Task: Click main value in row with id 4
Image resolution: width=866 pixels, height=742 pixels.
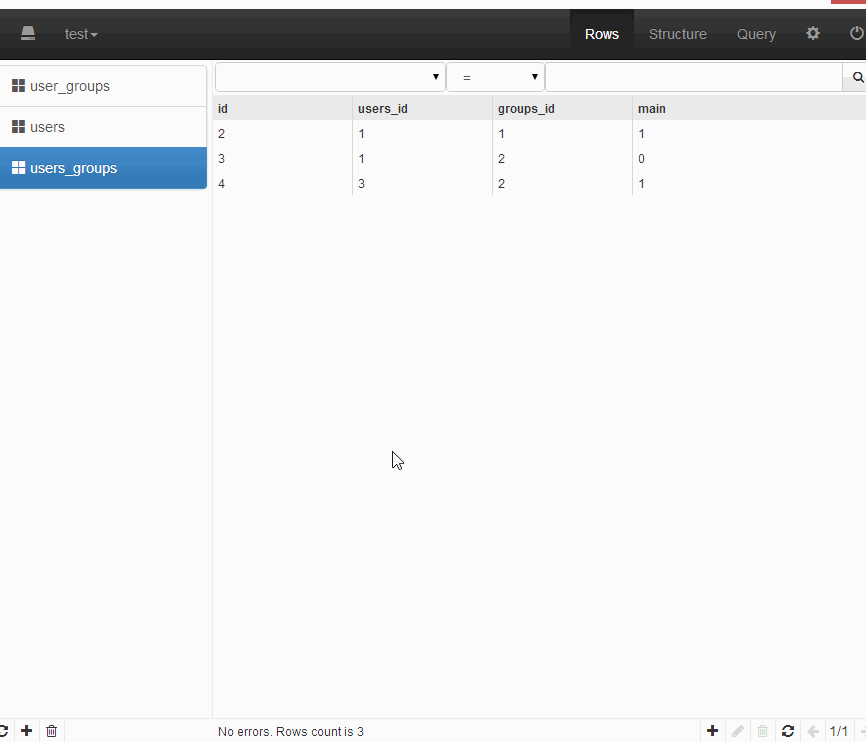Action: point(641,184)
